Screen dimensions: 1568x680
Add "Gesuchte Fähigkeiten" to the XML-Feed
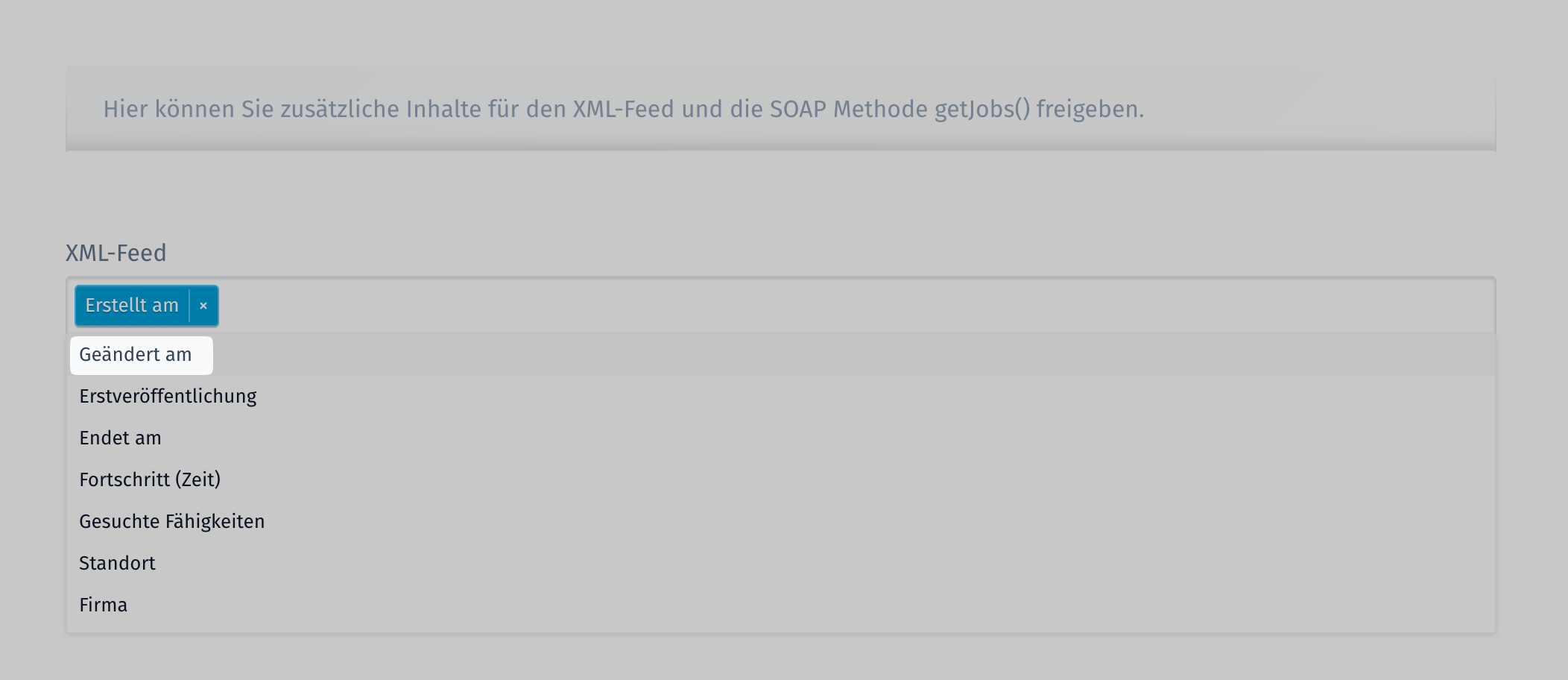(171, 522)
